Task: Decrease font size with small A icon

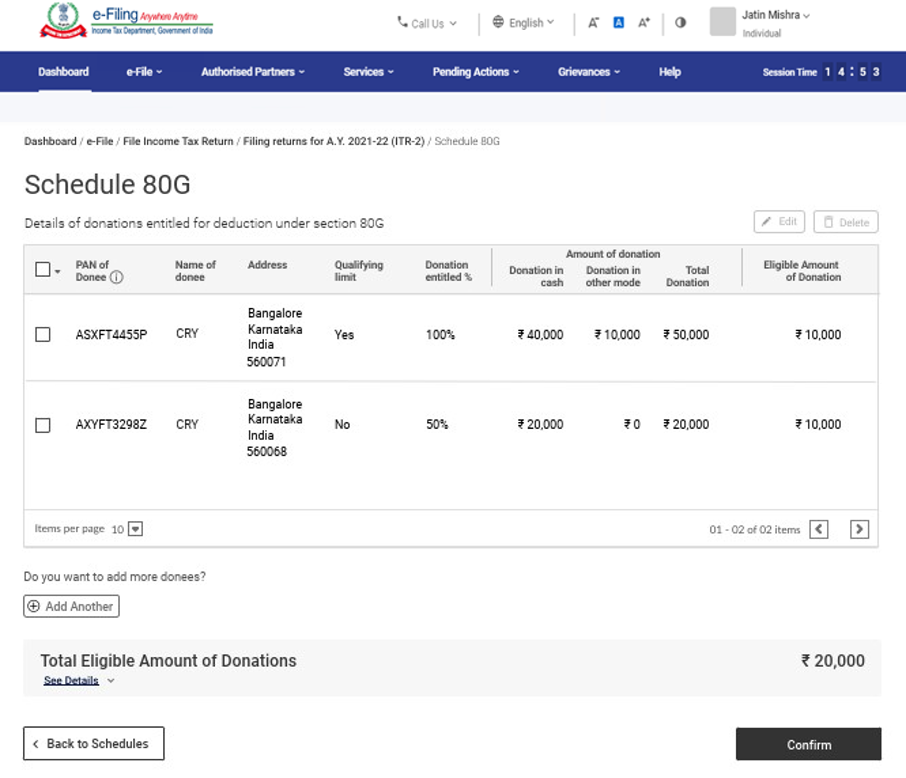Action: point(593,23)
